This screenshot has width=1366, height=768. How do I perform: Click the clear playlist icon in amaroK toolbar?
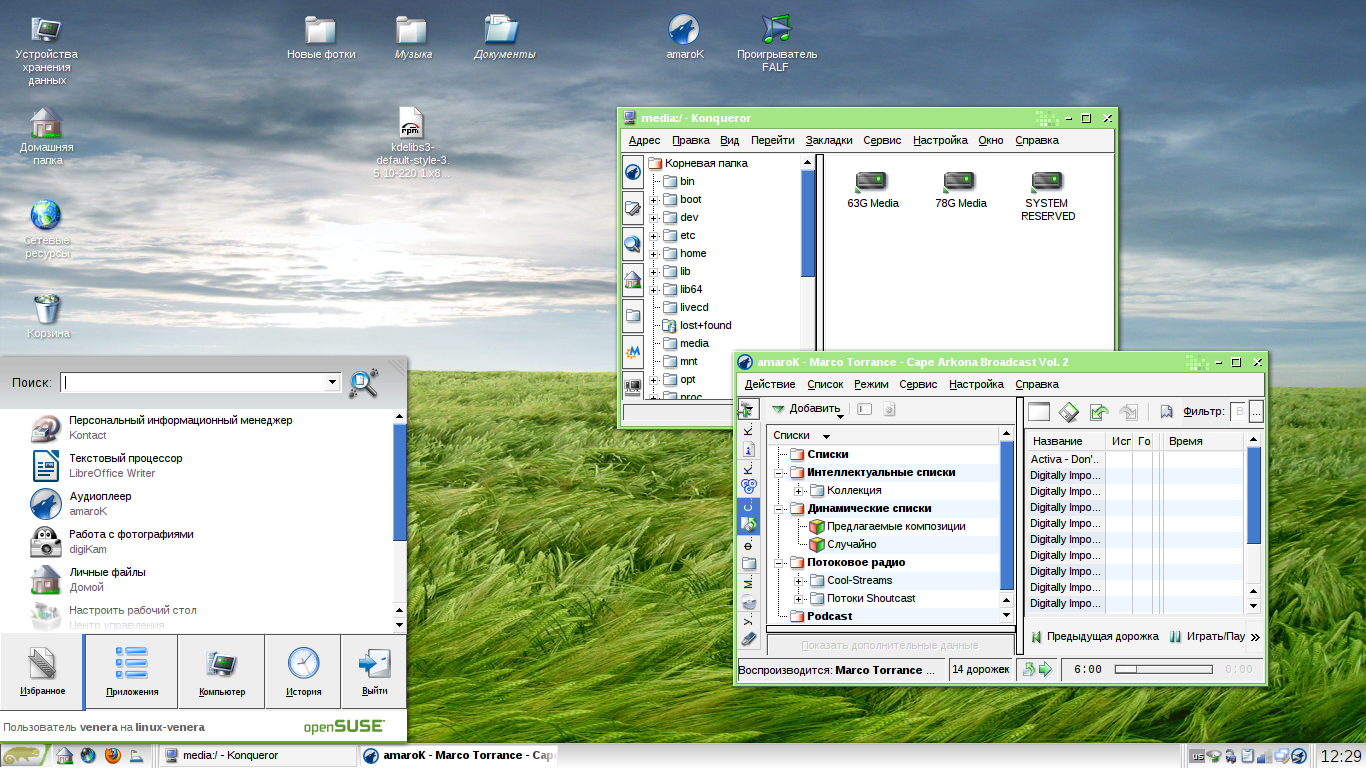(x=1039, y=411)
